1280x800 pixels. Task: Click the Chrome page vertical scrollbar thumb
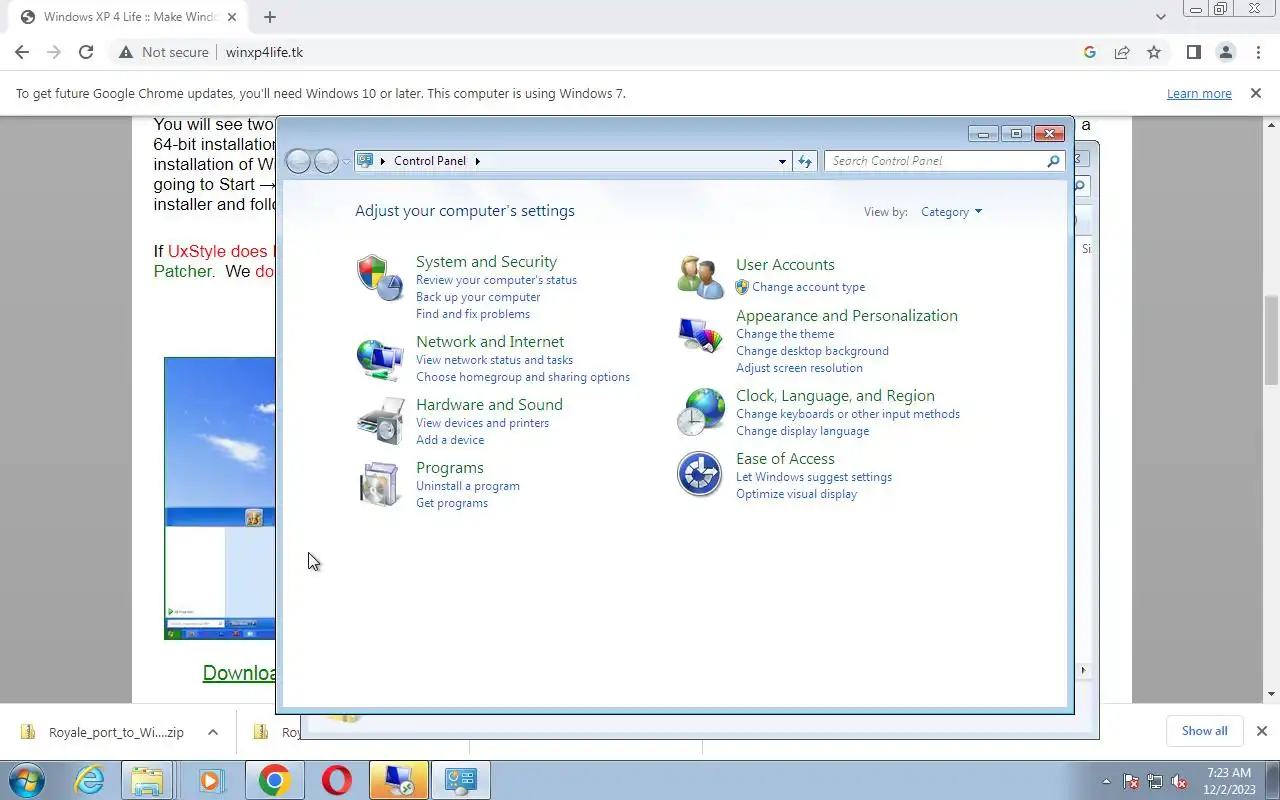point(1271,340)
